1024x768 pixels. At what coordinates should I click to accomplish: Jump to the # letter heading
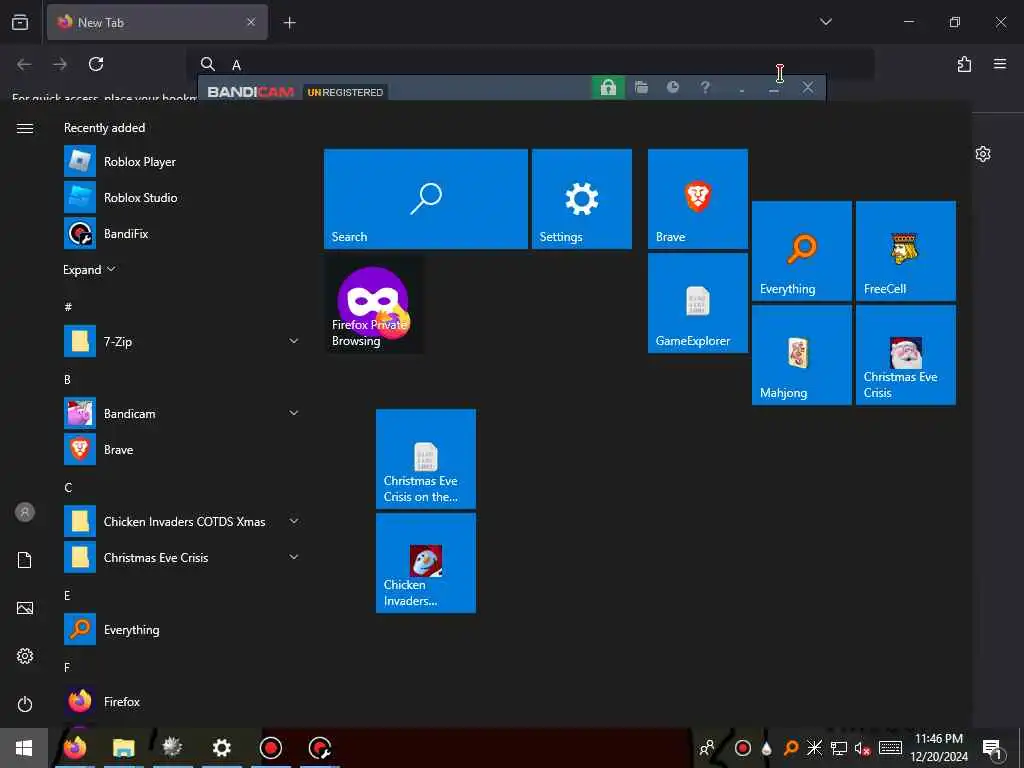point(68,306)
